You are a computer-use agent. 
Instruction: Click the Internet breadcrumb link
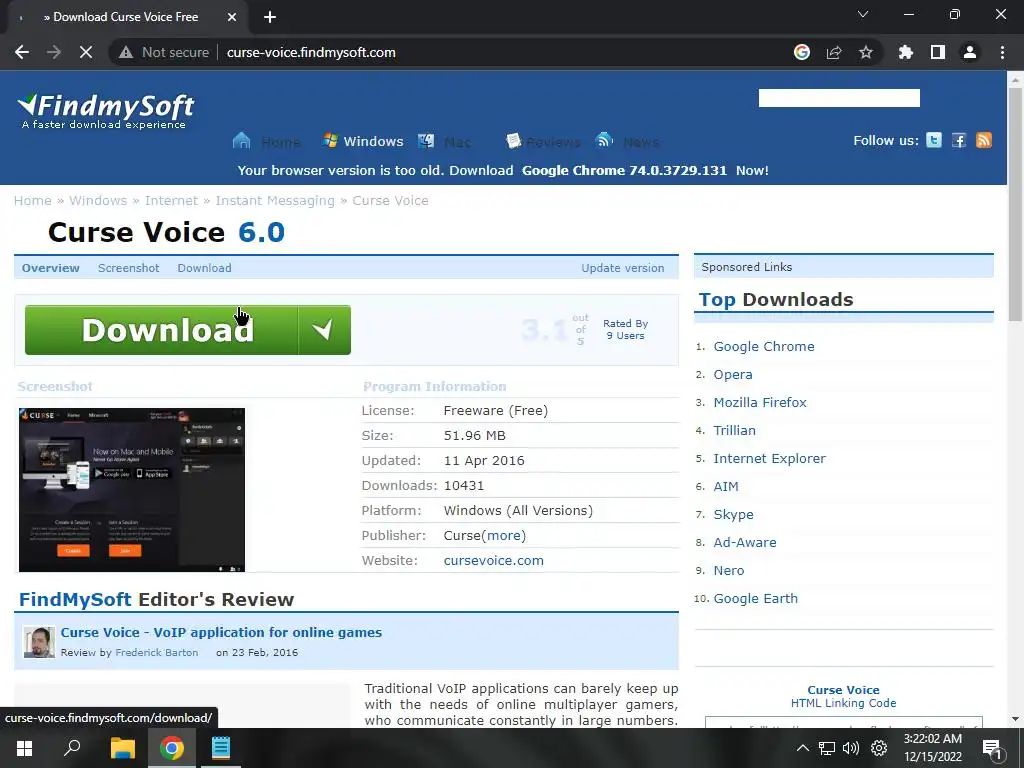(x=171, y=200)
